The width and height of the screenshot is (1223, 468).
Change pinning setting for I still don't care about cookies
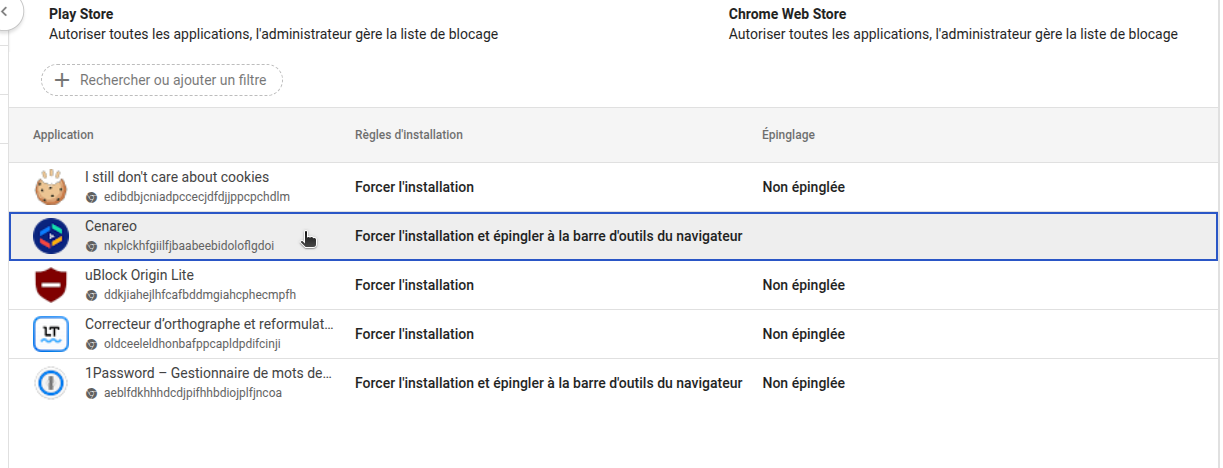coord(803,187)
